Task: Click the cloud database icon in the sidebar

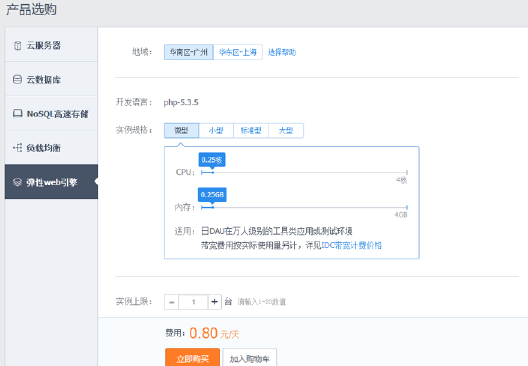Action: coord(17,79)
